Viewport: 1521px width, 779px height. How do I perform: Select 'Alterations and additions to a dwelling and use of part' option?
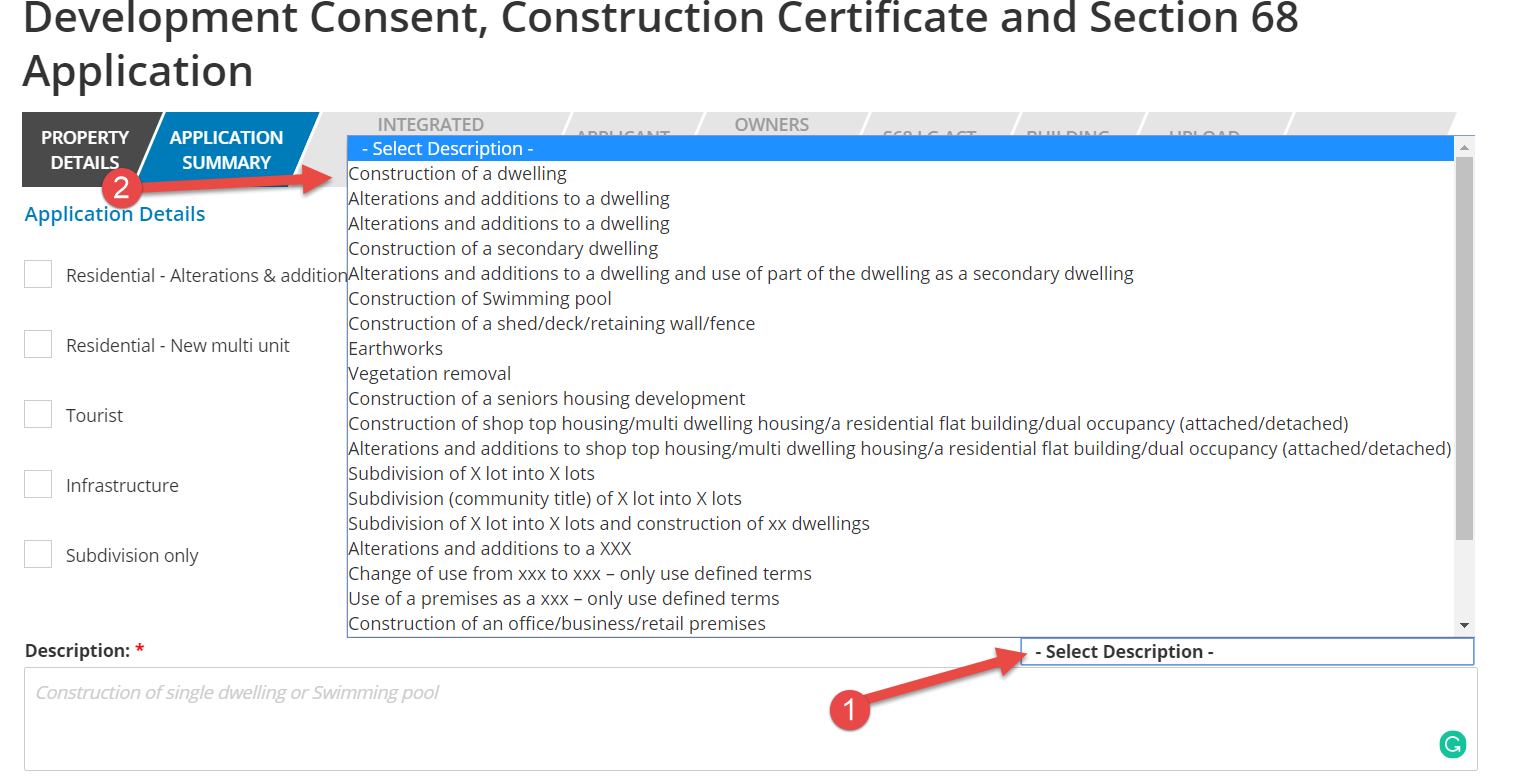pos(901,274)
